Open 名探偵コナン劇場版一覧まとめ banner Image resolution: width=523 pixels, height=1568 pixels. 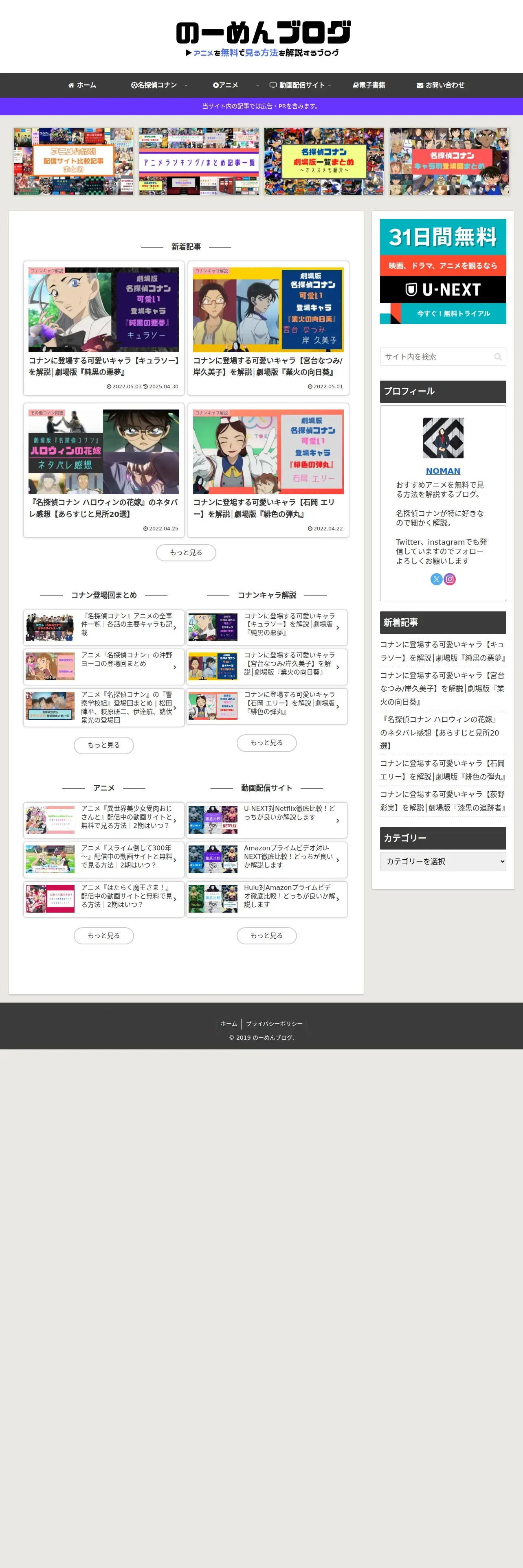coord(324,161)
